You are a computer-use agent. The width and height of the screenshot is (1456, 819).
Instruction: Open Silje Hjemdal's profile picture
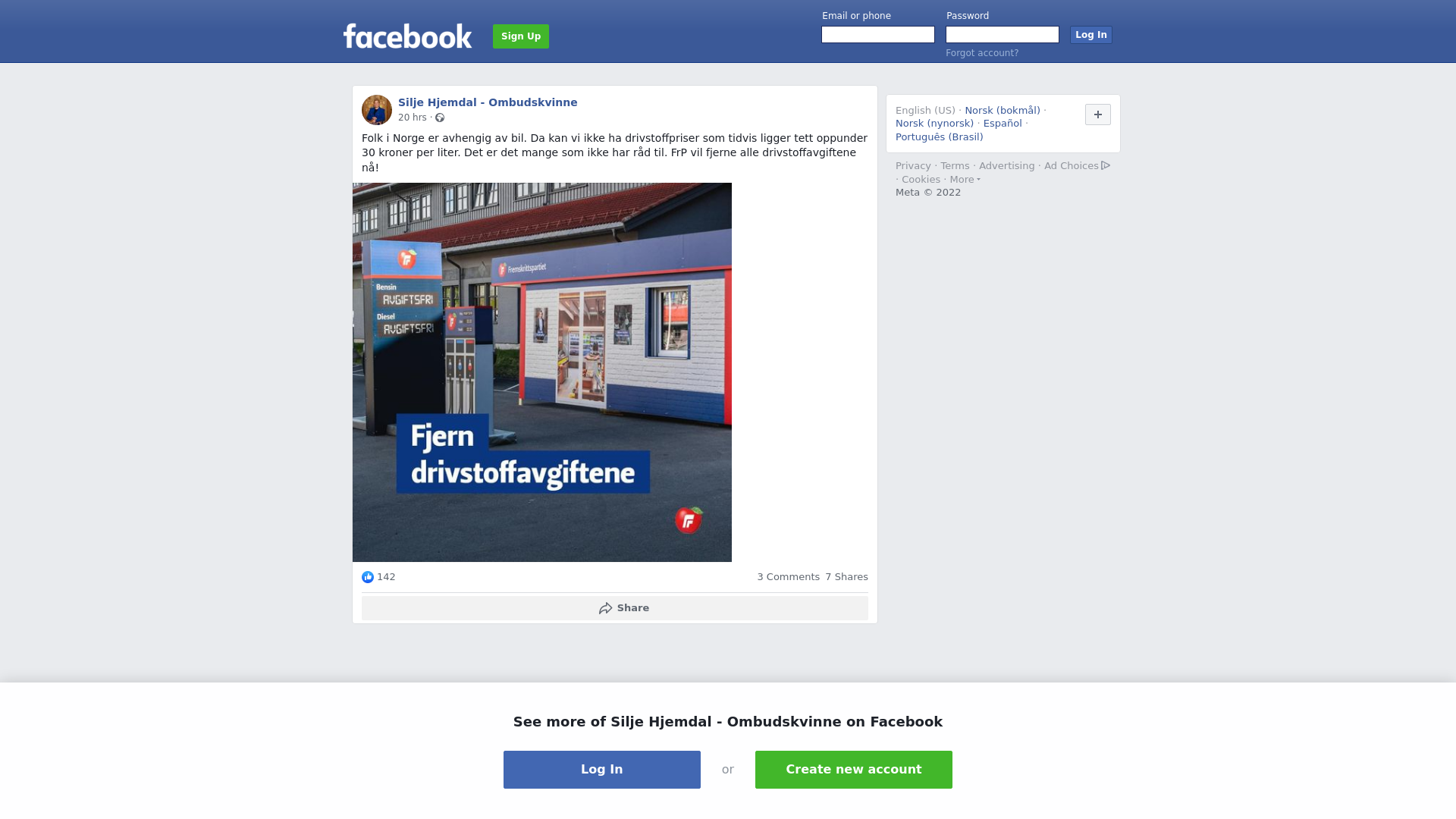[x=377, y=110]
